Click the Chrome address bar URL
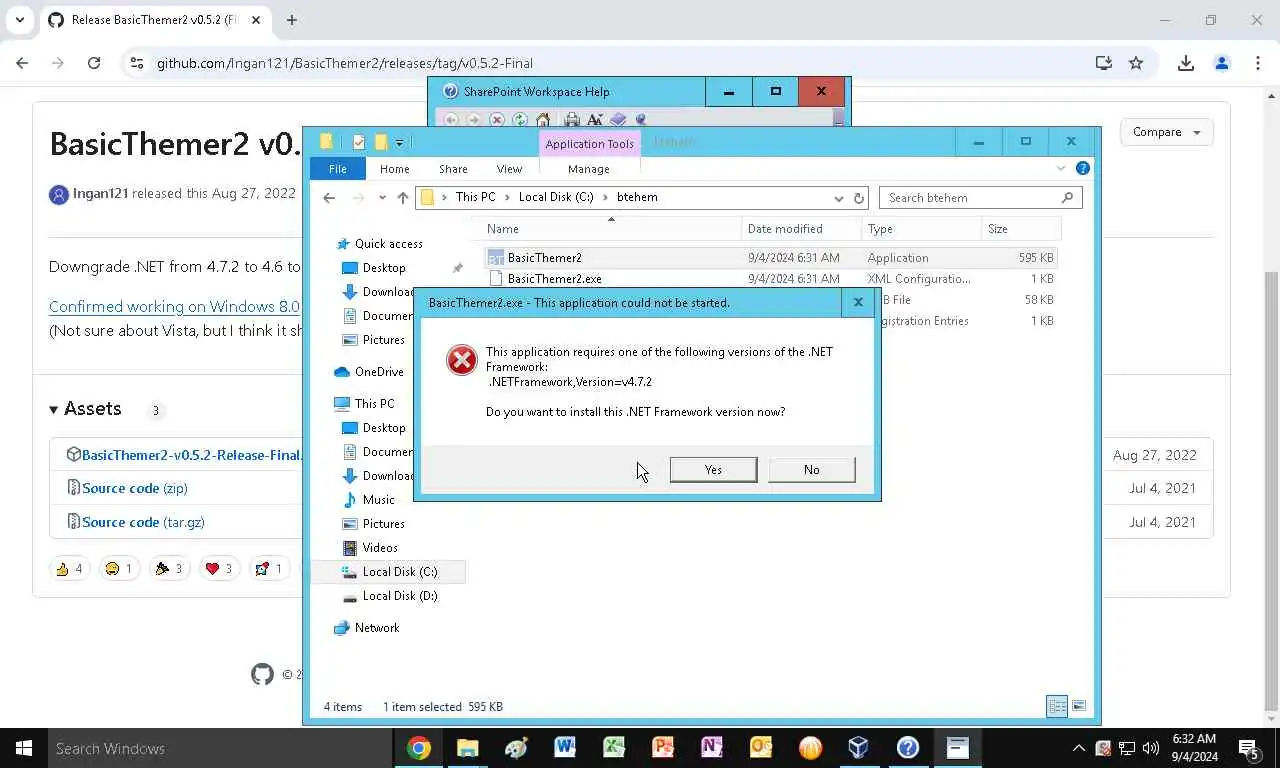 click(x=344, y=63)
